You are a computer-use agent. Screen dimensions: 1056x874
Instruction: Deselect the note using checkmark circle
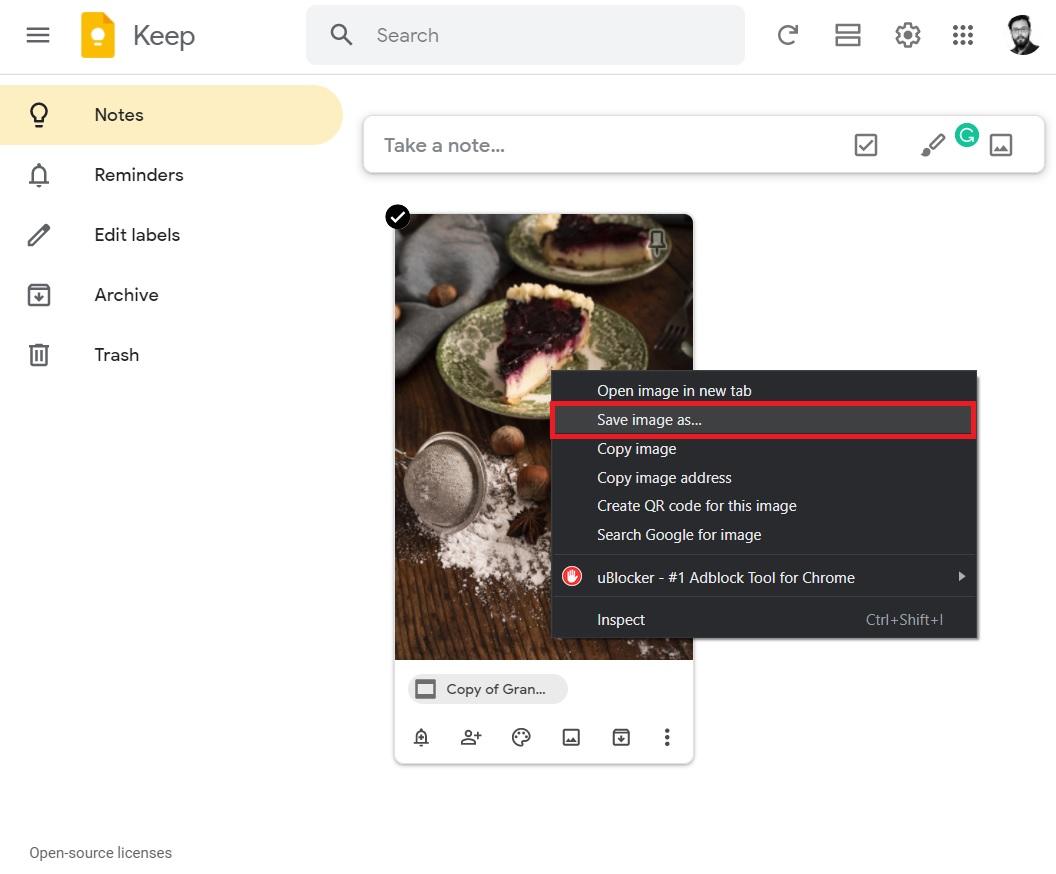(398, 217)
